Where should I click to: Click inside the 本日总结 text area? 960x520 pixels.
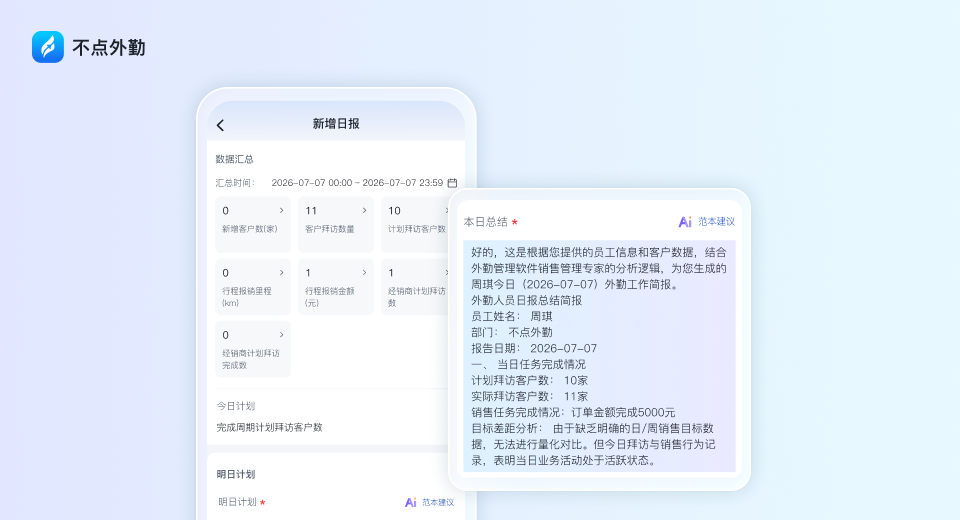tap(599, 356)
